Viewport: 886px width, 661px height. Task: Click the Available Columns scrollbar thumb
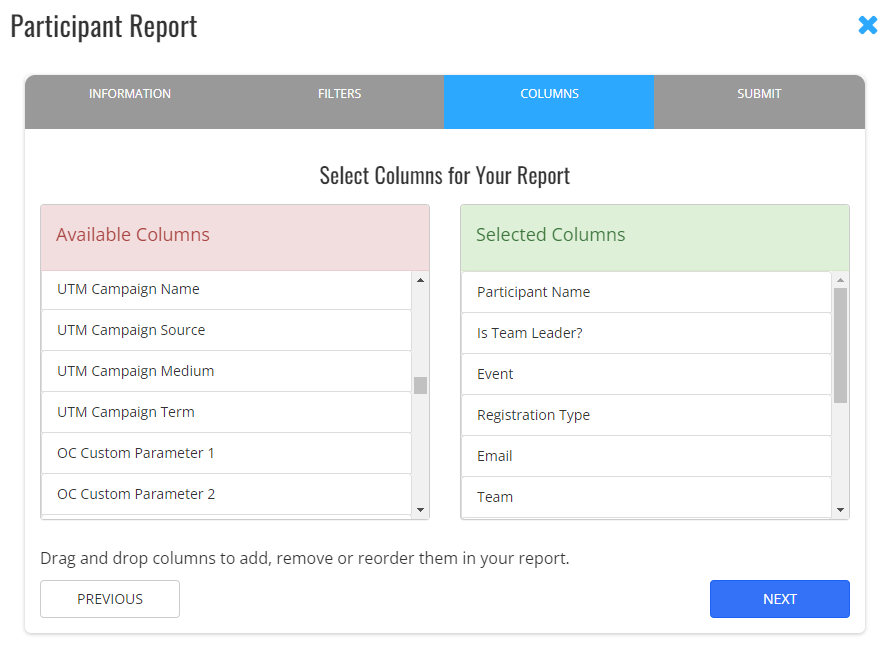[x=421, y=385]
